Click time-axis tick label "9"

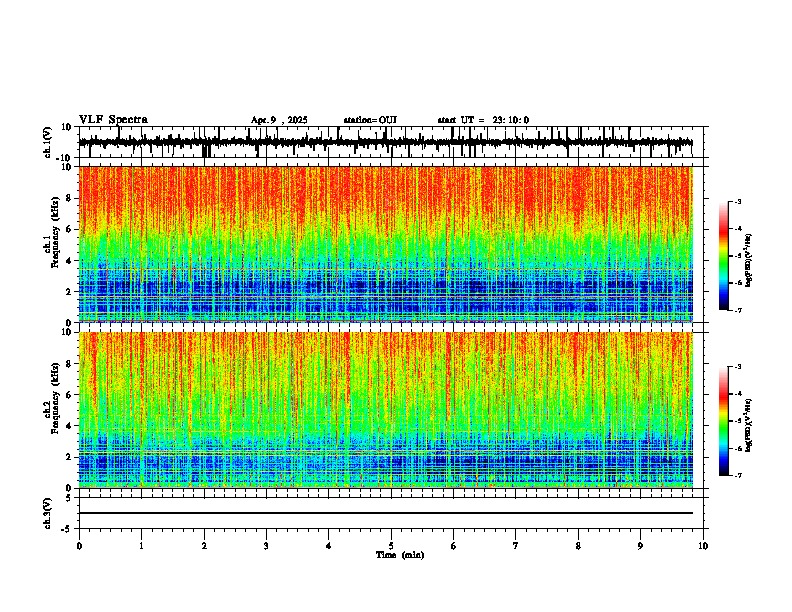click(x=640, y=546)
